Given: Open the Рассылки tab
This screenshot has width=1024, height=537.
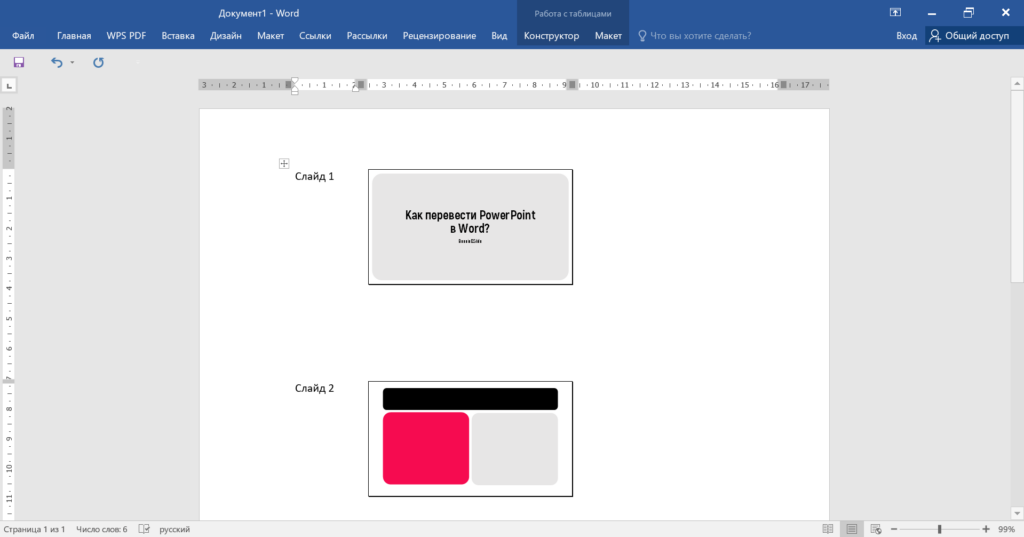Looking at the screenshot, I should click(x=366, y=36).
